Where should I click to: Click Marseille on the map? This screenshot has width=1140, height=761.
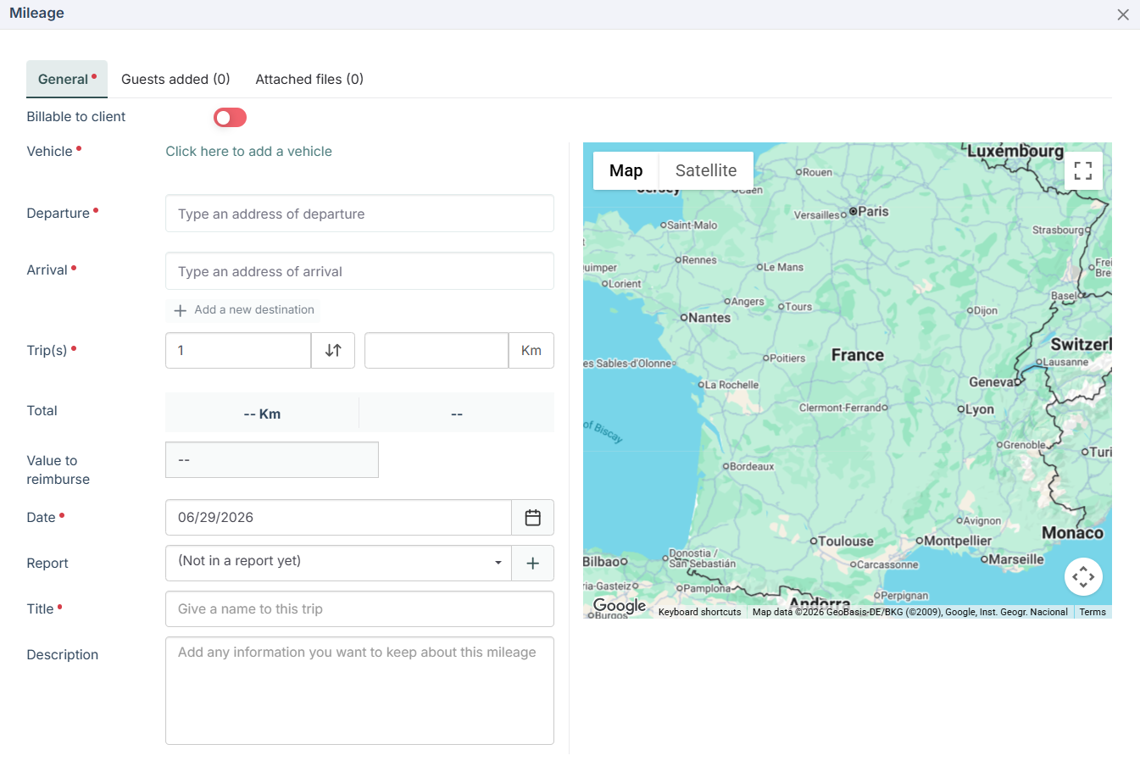click(1012, 560)
